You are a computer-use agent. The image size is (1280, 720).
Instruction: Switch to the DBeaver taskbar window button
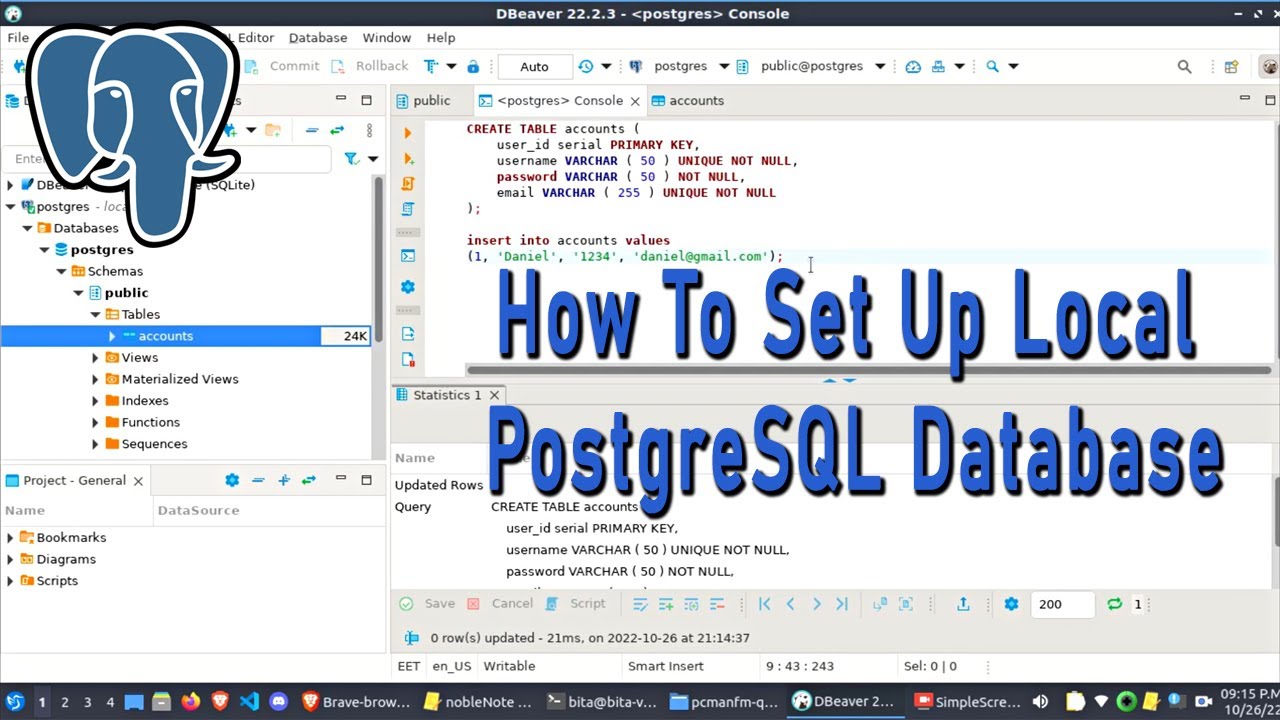coord(844,702)
